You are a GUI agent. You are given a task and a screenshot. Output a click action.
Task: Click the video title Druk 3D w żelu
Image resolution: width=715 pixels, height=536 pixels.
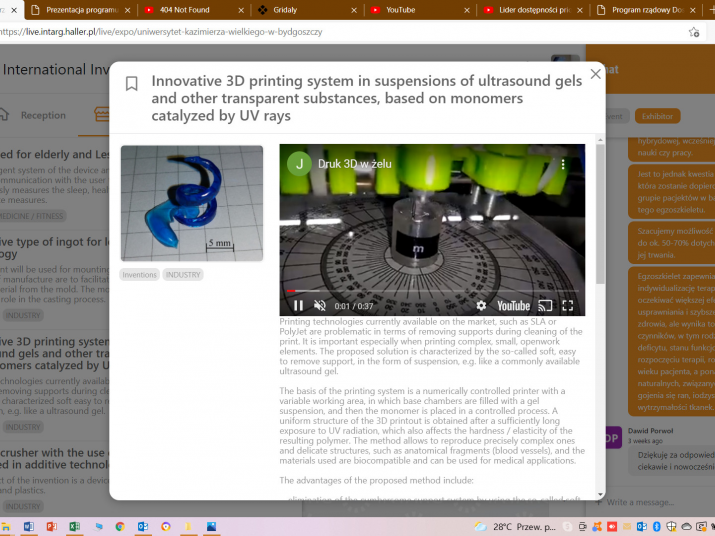point(349,163)
